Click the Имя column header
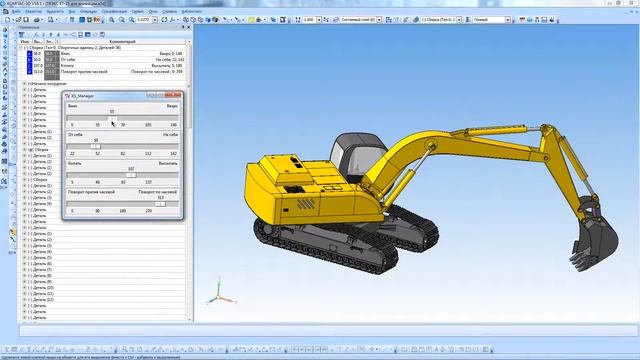640x360 pixels. click(x=25, y=42)
